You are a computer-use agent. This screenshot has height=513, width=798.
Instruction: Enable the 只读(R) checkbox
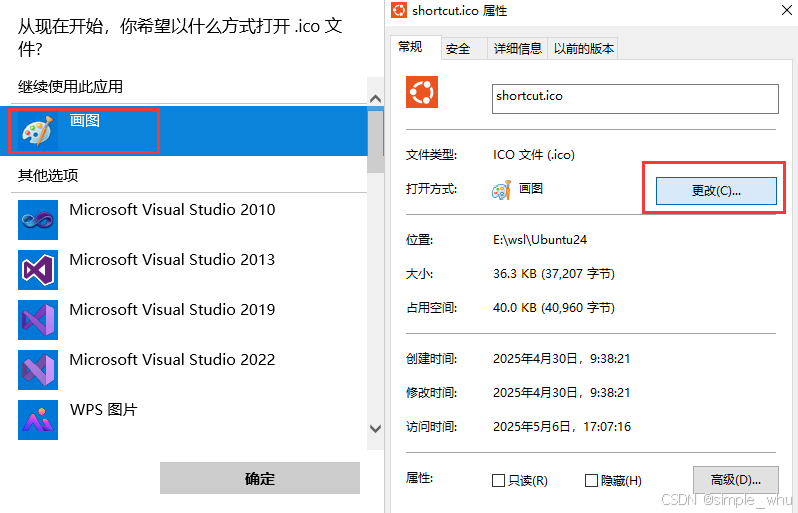[x=498, y=480]
